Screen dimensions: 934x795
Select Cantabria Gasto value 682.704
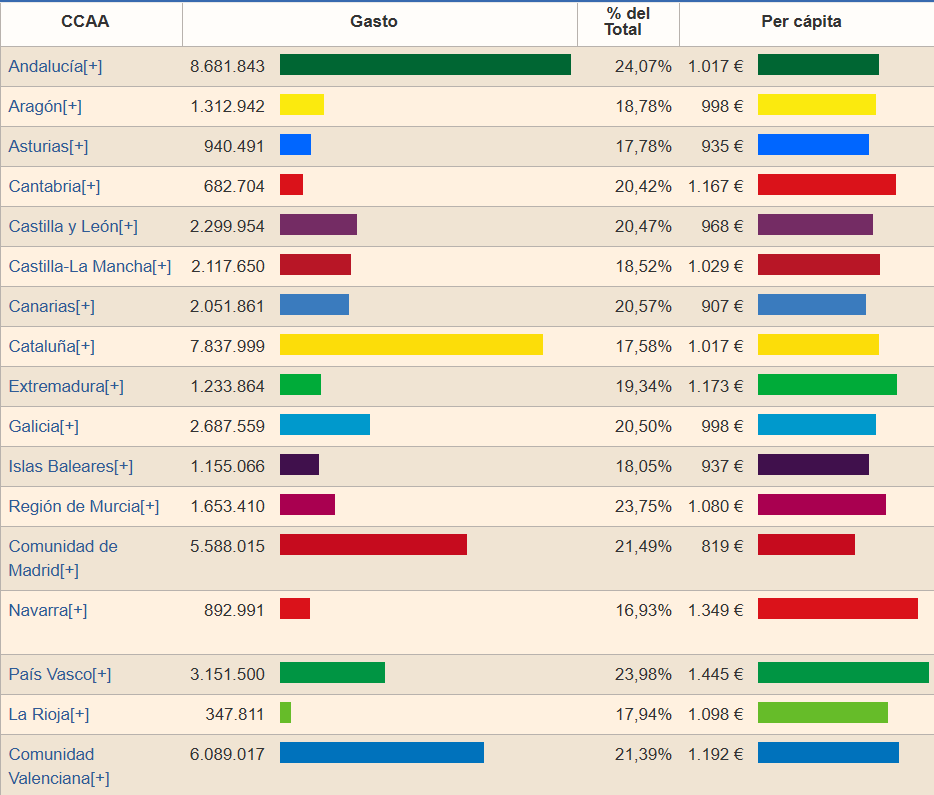coord(234,186)
